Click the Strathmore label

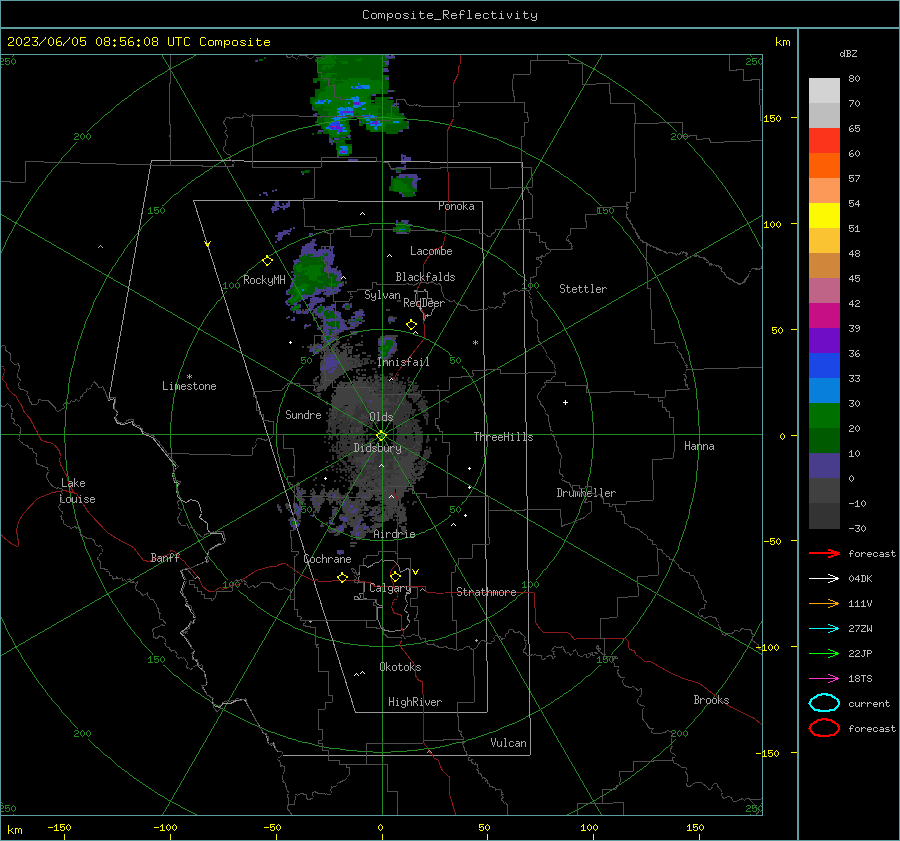[486, 592]
